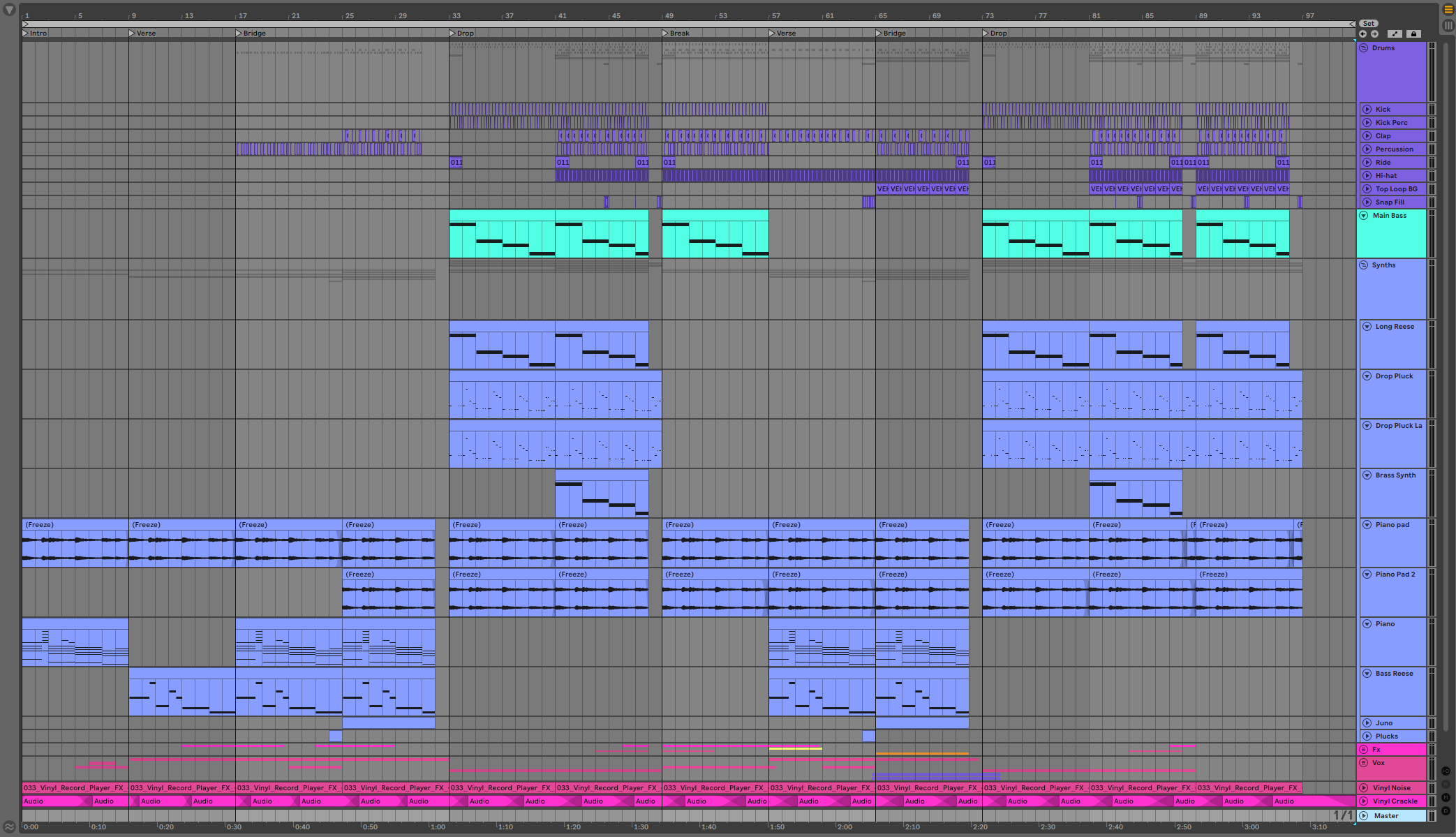The width and height of the screenshot is (1456, 837).
Task: Show In/Out section with I-O button
Action: point(1446,771)
